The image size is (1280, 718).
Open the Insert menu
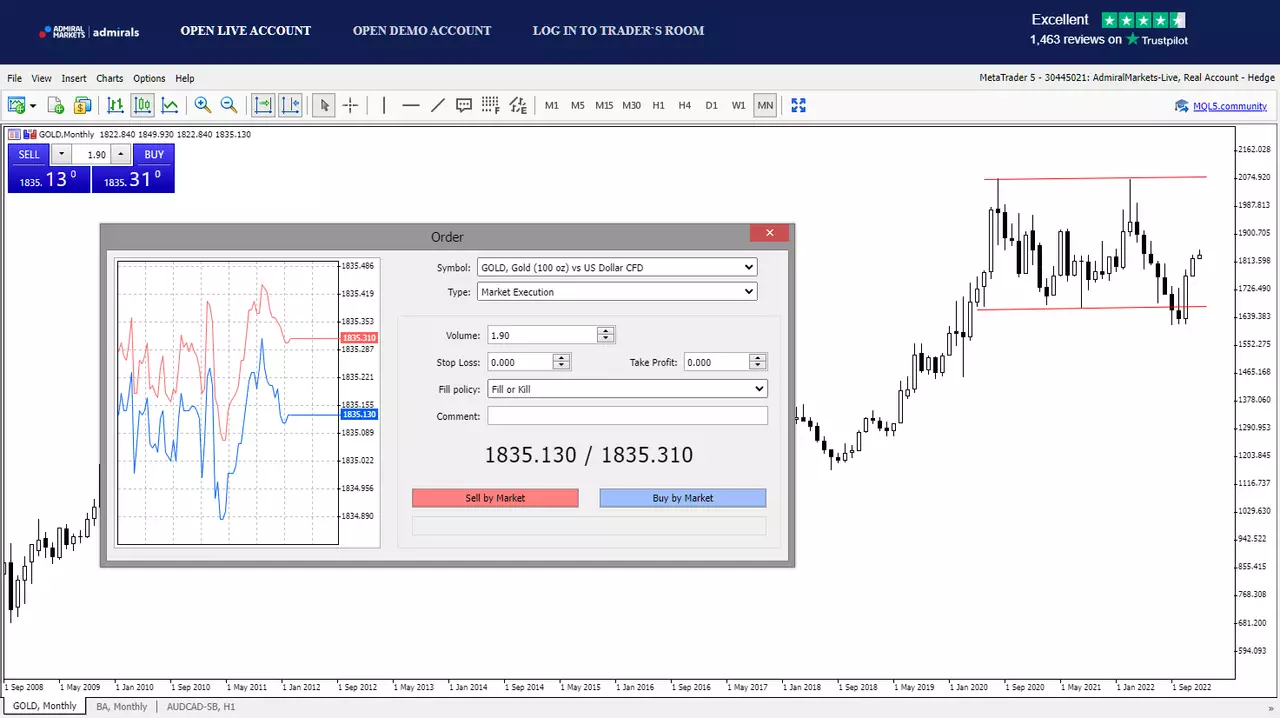tap(74, 78)
